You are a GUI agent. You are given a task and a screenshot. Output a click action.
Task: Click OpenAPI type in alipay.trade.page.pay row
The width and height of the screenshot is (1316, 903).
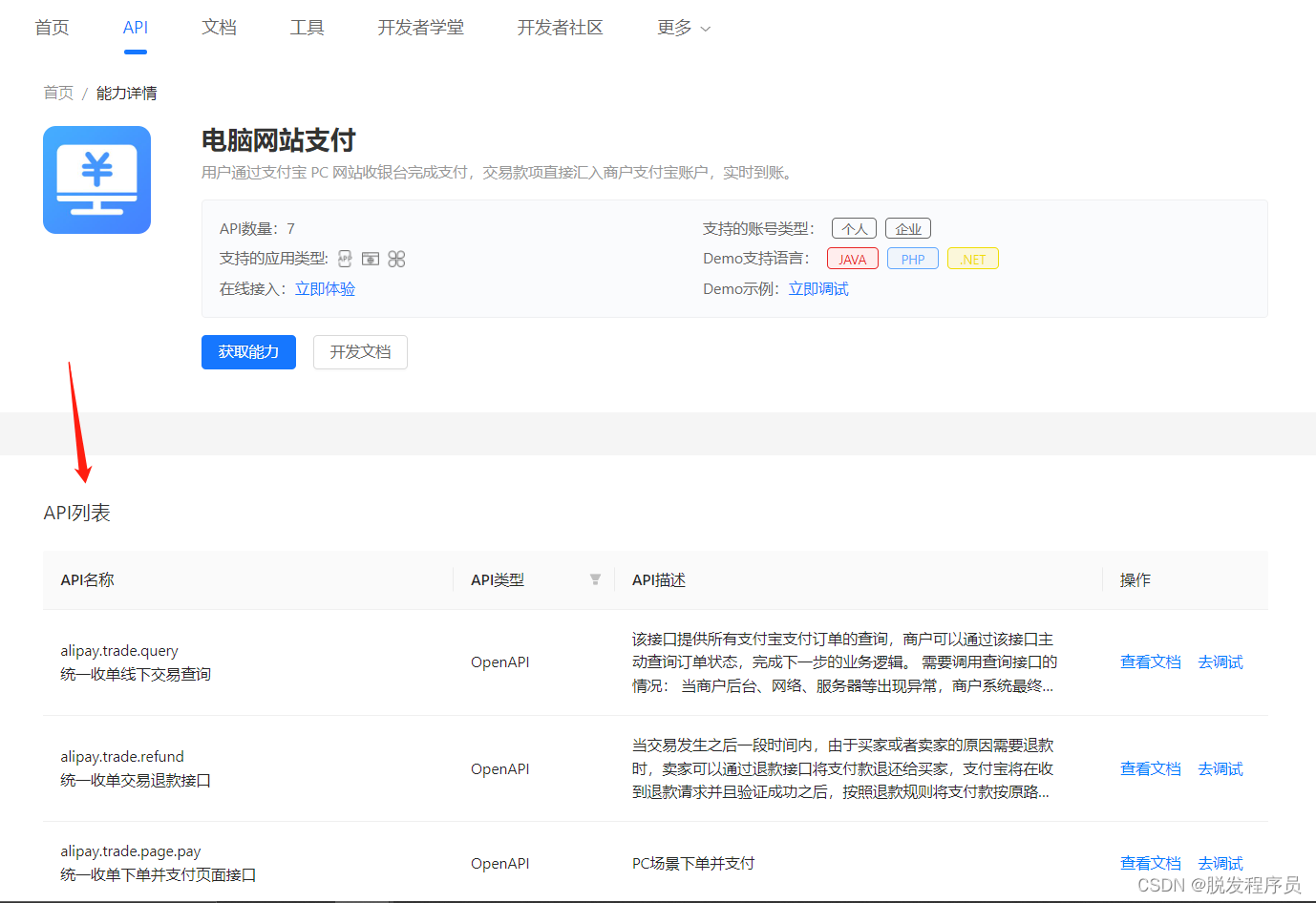pyautogui.click(x=500, y=863)
